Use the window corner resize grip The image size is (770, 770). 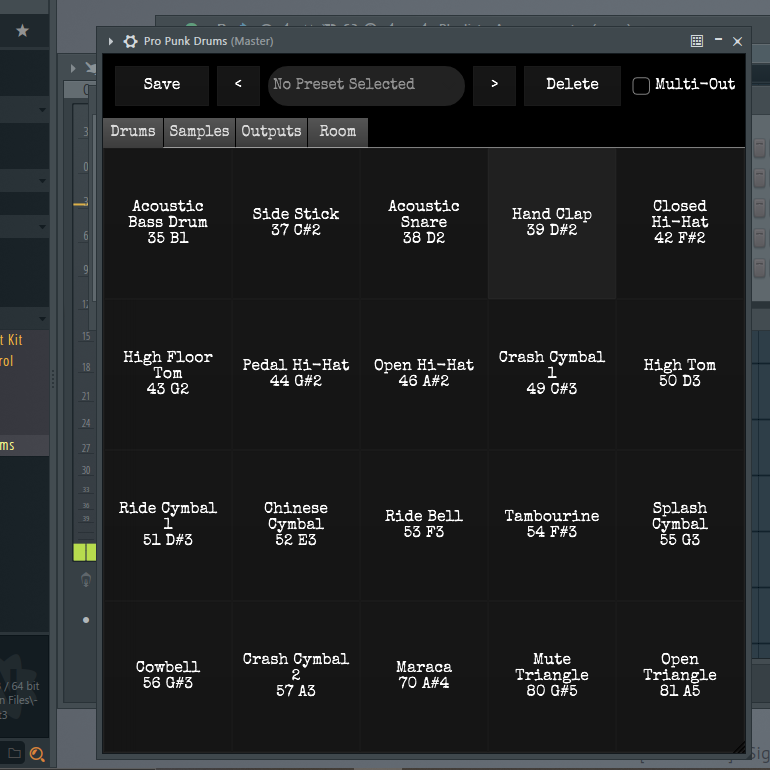click(739, 747)
